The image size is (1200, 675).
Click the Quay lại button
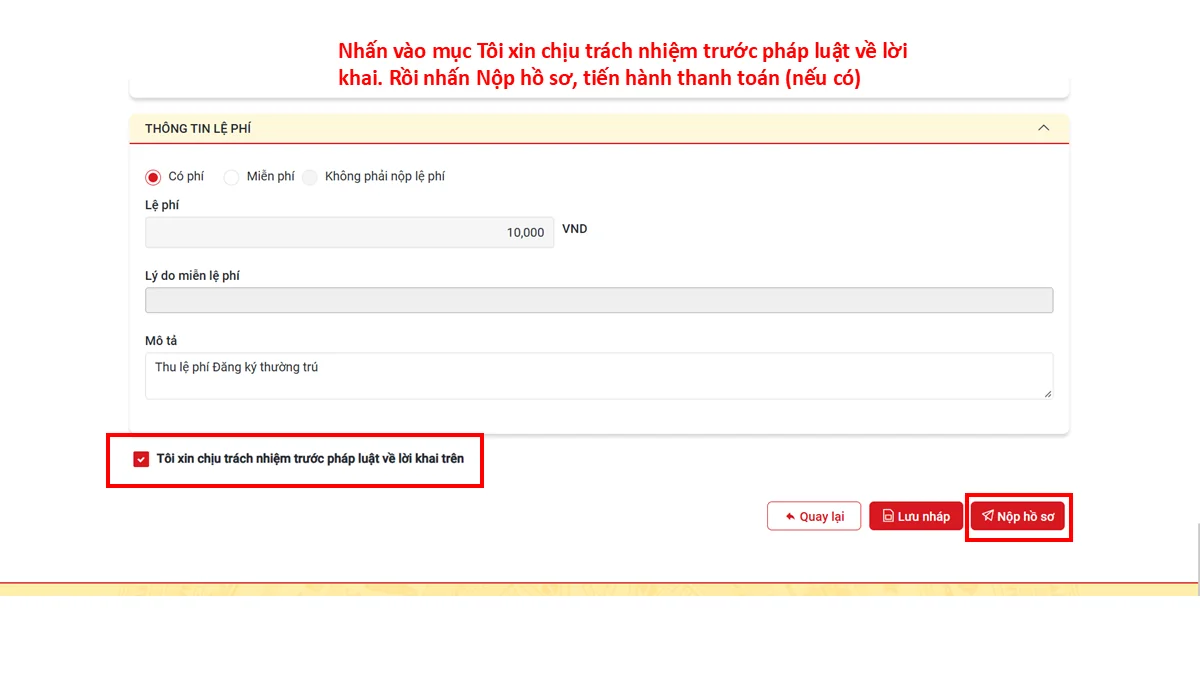(814, 516)
